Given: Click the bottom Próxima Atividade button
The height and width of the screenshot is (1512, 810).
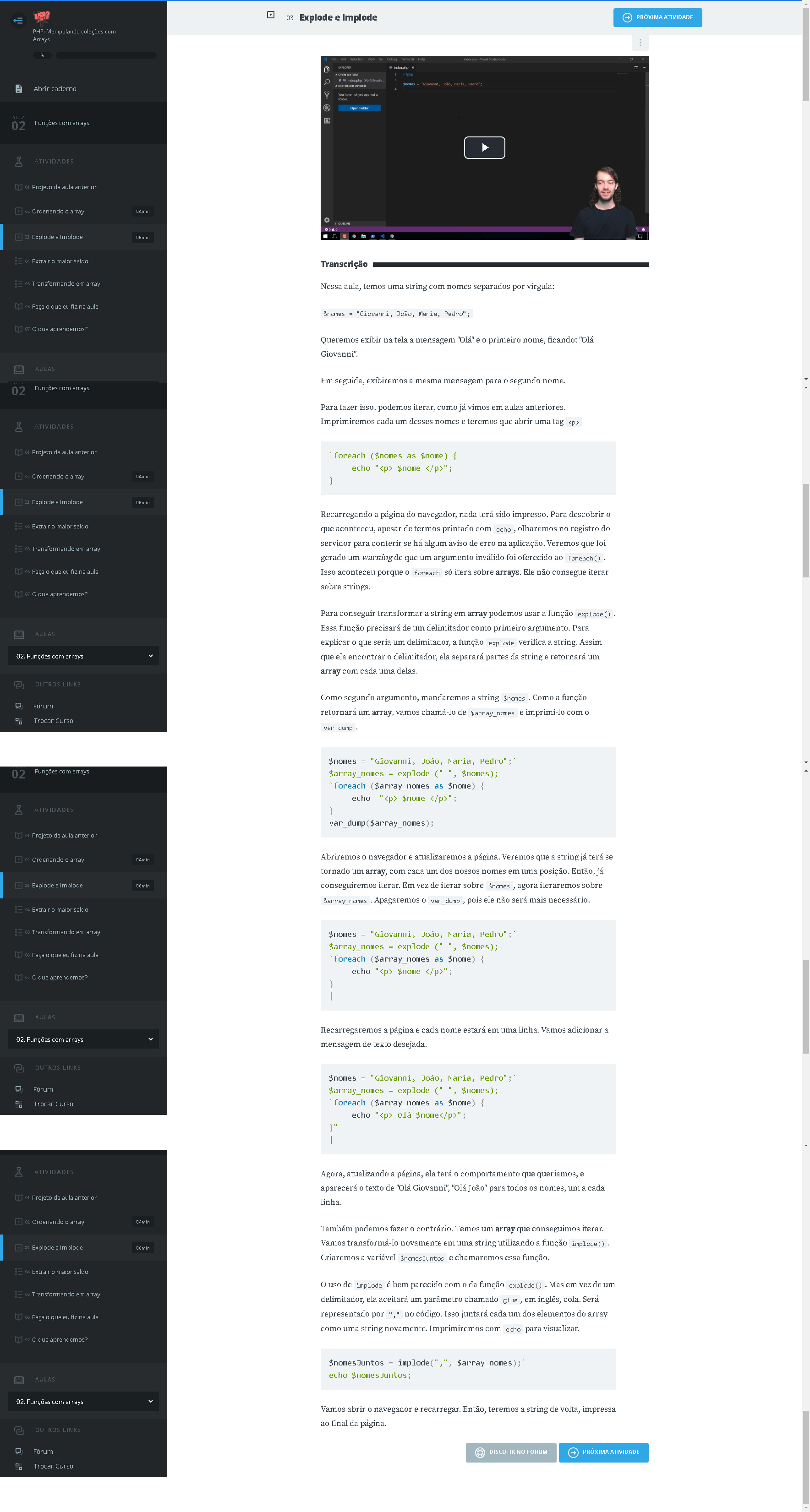Looking at the screenshot, I should coord(603,1452).
